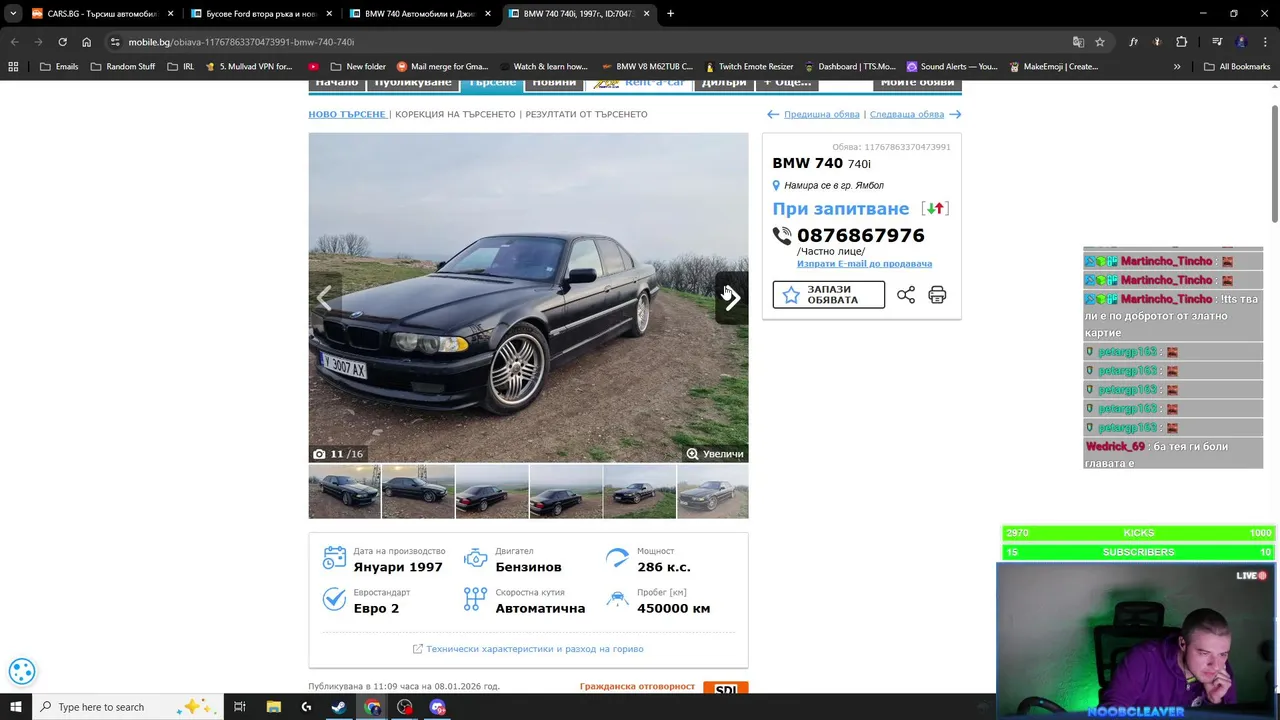Click the translate page icon in address bar
This screenshot has width=1280, height=720.
[x=1078, y=42]
